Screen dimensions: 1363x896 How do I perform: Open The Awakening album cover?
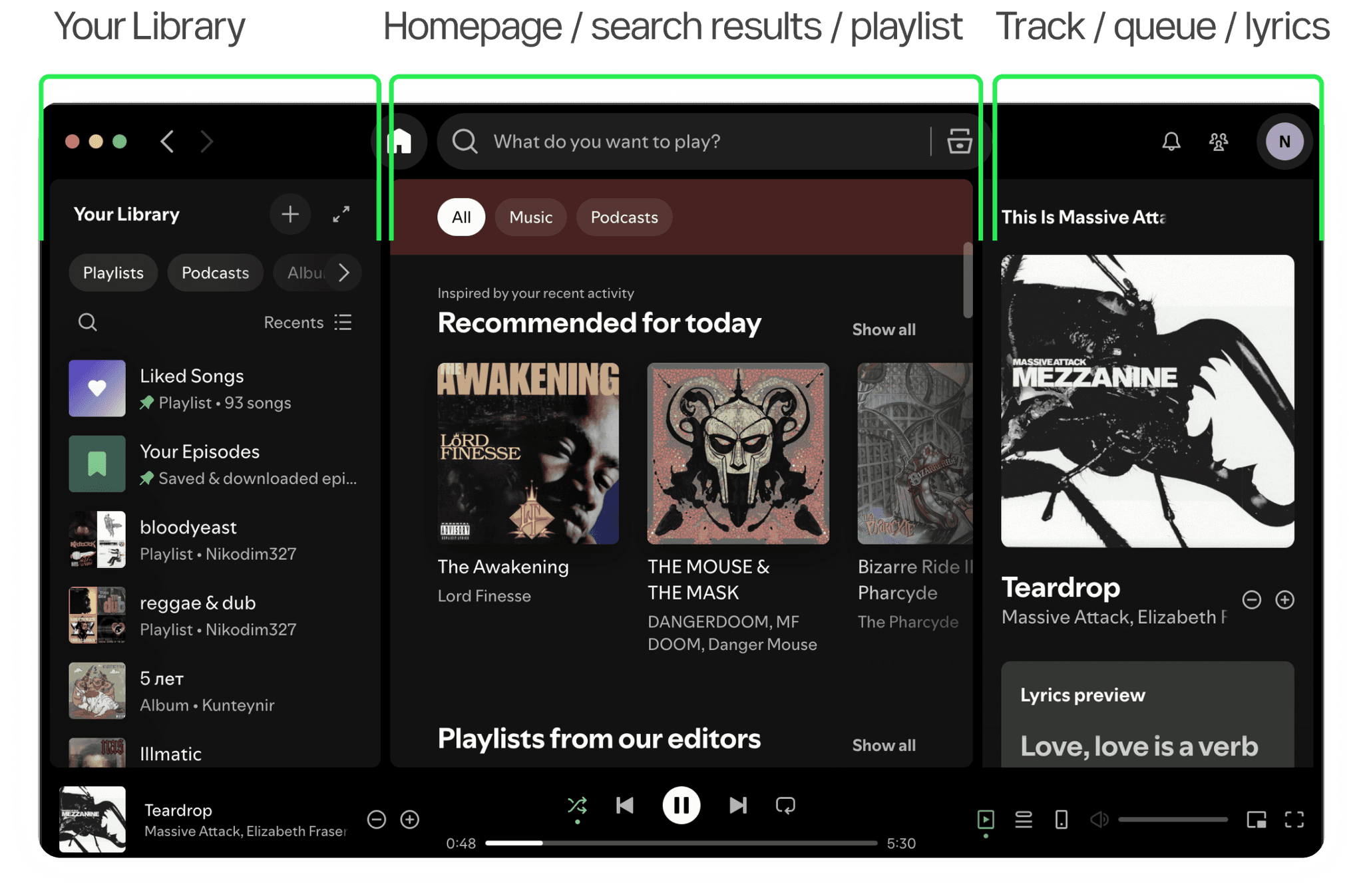[x=528, y=453]
